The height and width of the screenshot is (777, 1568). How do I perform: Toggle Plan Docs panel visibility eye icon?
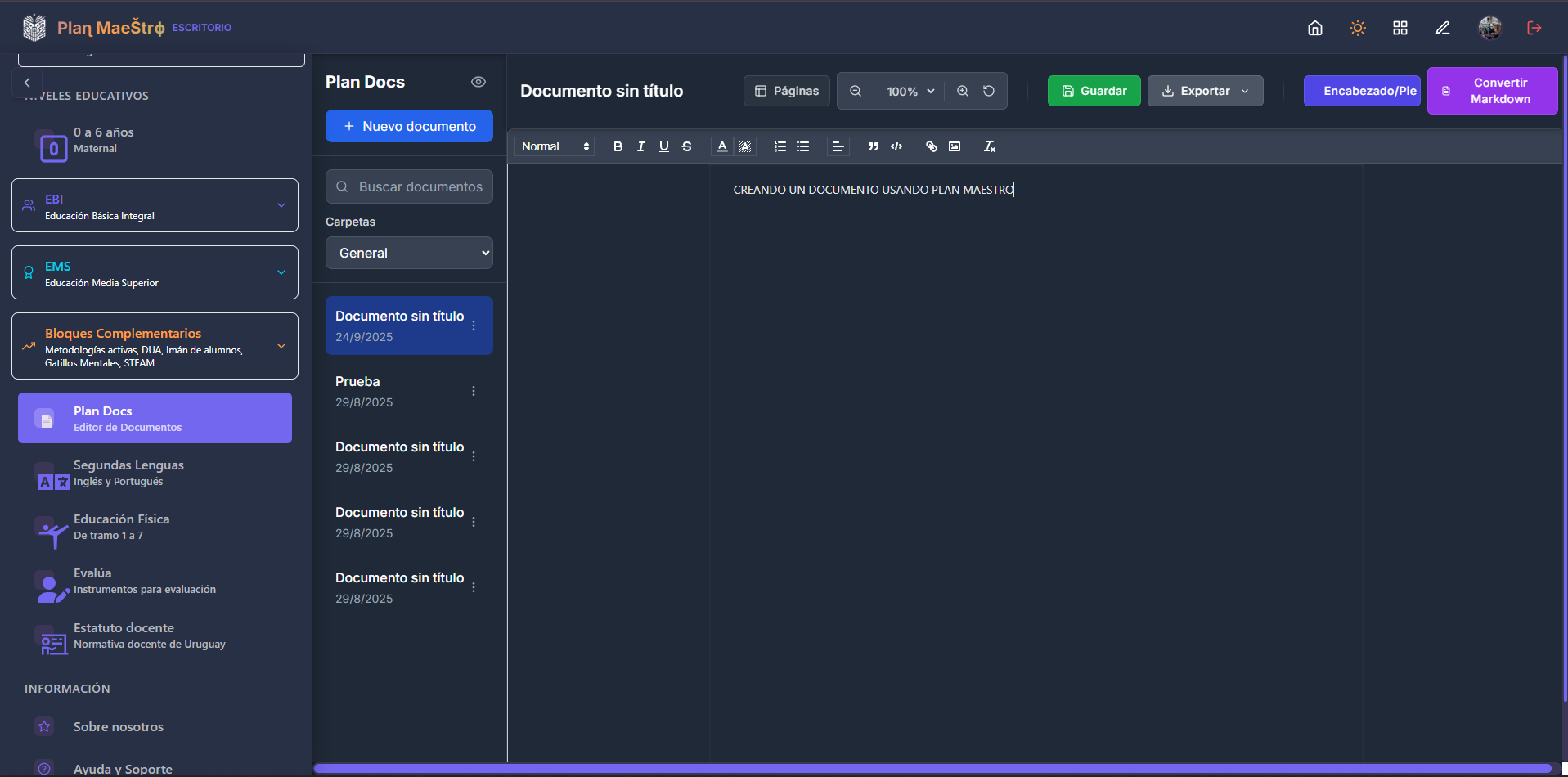tap(478, 82)
